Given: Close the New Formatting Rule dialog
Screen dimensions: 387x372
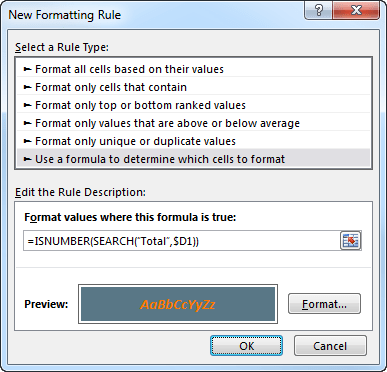Looking at the screenshot, I should tap(356, 10).
